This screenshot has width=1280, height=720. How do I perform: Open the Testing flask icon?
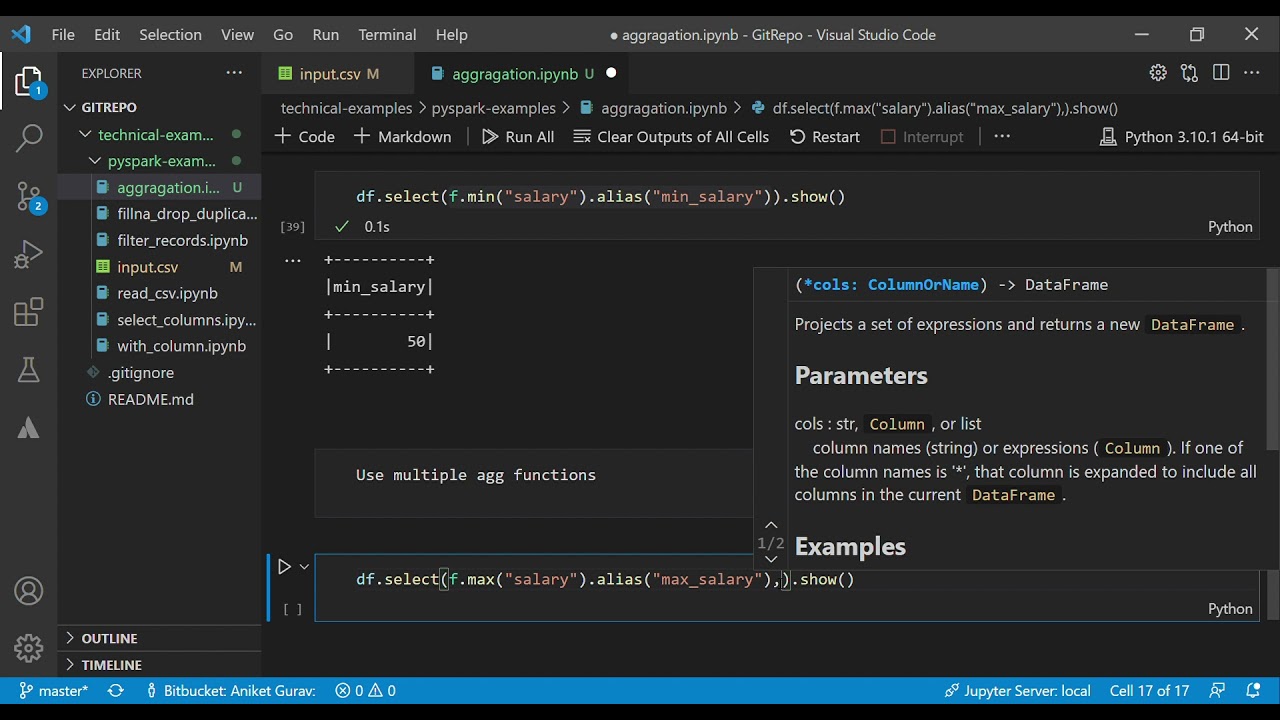point(29,370)
